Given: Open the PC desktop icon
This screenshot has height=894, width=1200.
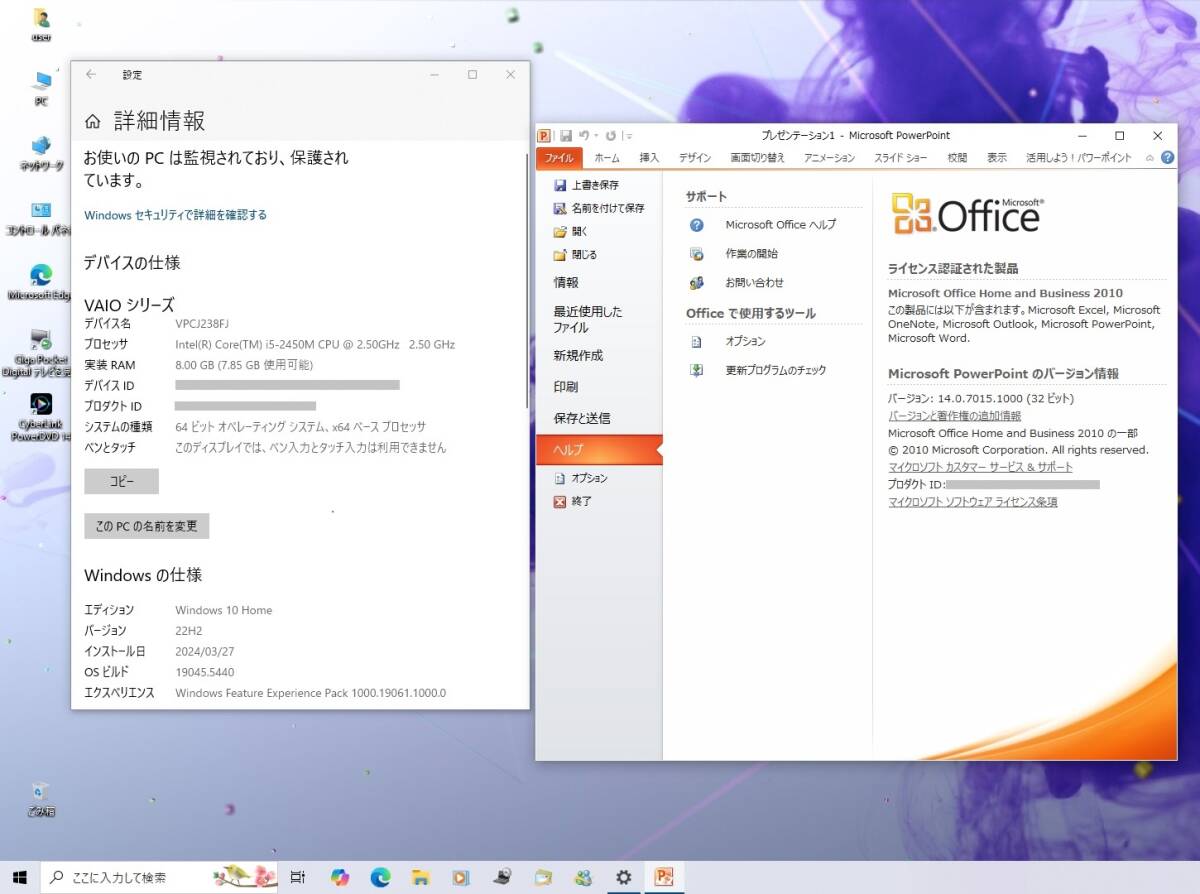Looking at the screenshot, I should (41, 88).
